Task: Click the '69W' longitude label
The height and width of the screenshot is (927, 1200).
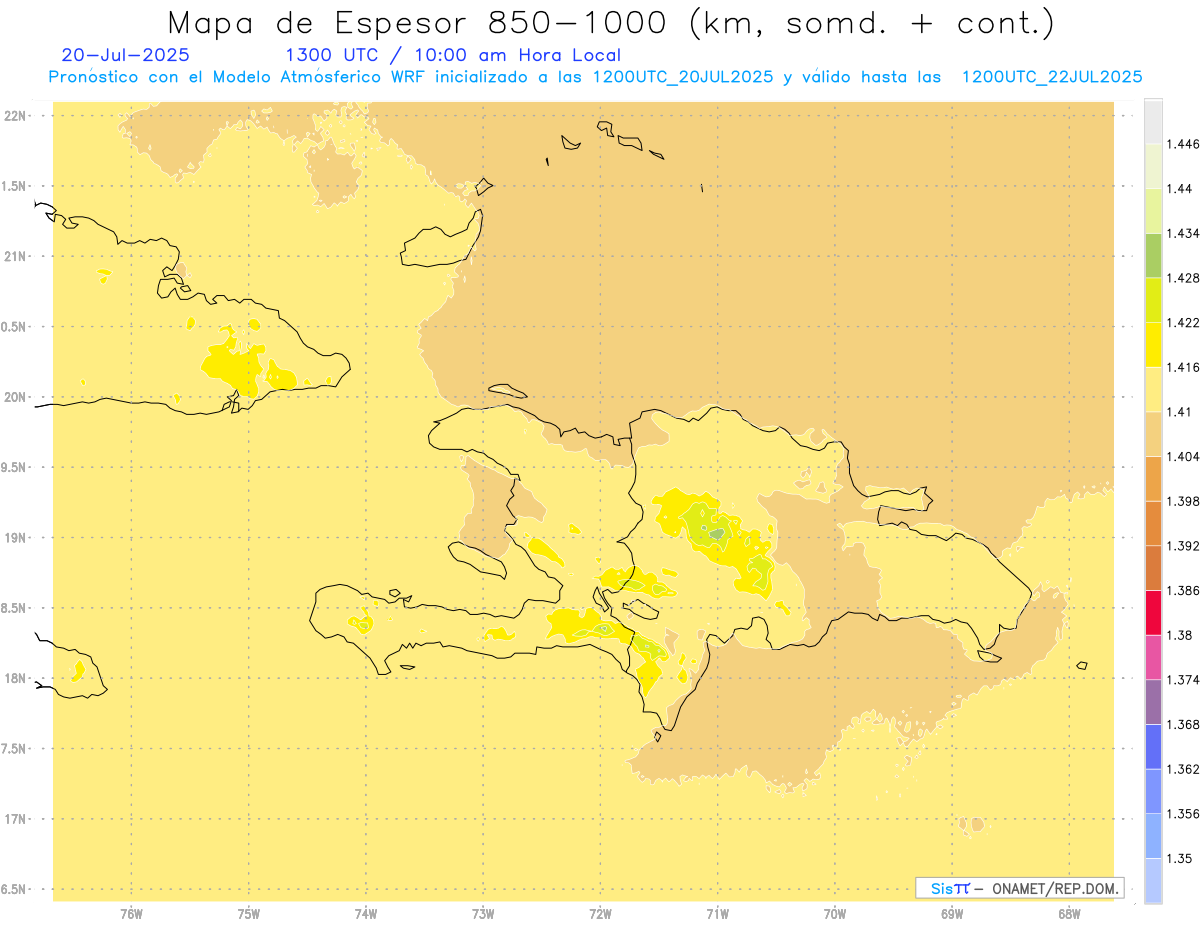Action: click(x=952, y=913)
